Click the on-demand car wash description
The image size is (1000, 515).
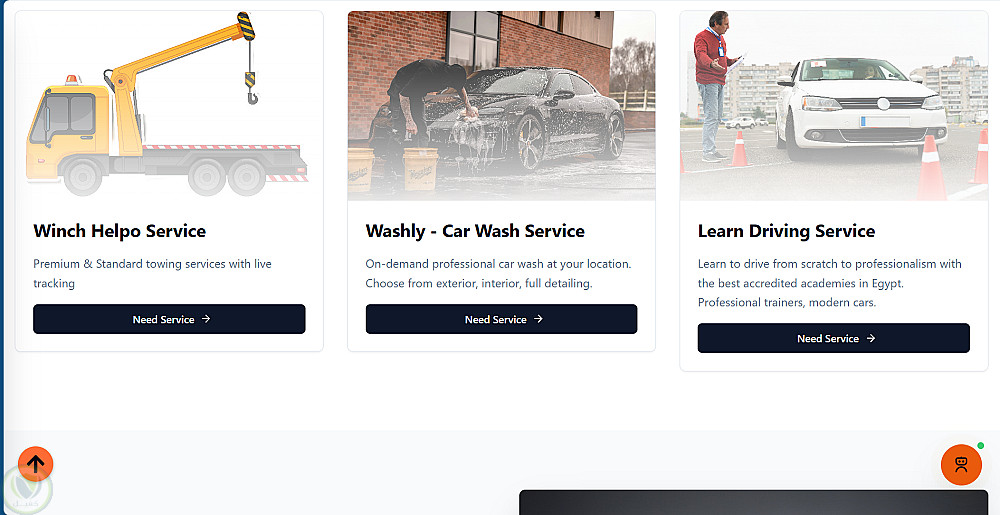click(x=499, y=273)
